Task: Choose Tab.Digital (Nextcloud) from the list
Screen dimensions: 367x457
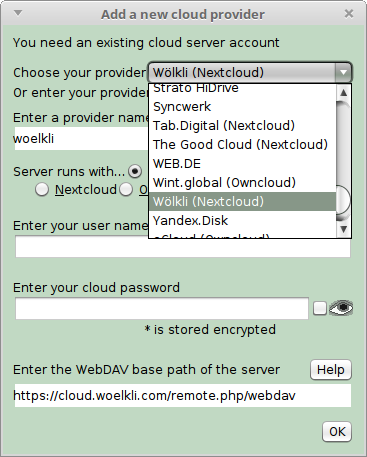Action: 242,126
